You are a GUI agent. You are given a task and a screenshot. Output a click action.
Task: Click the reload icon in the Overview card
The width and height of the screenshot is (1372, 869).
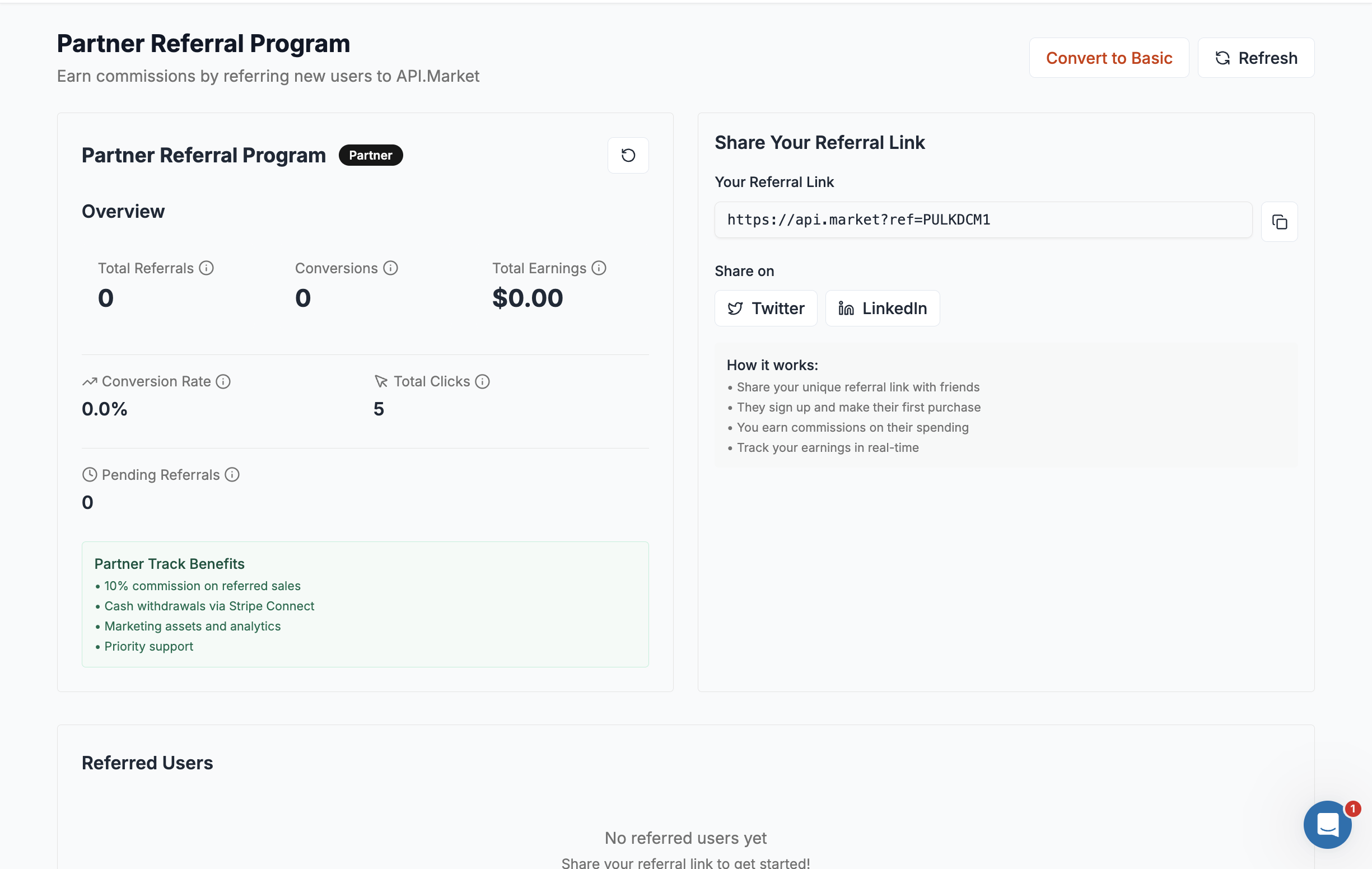point(628,155)
